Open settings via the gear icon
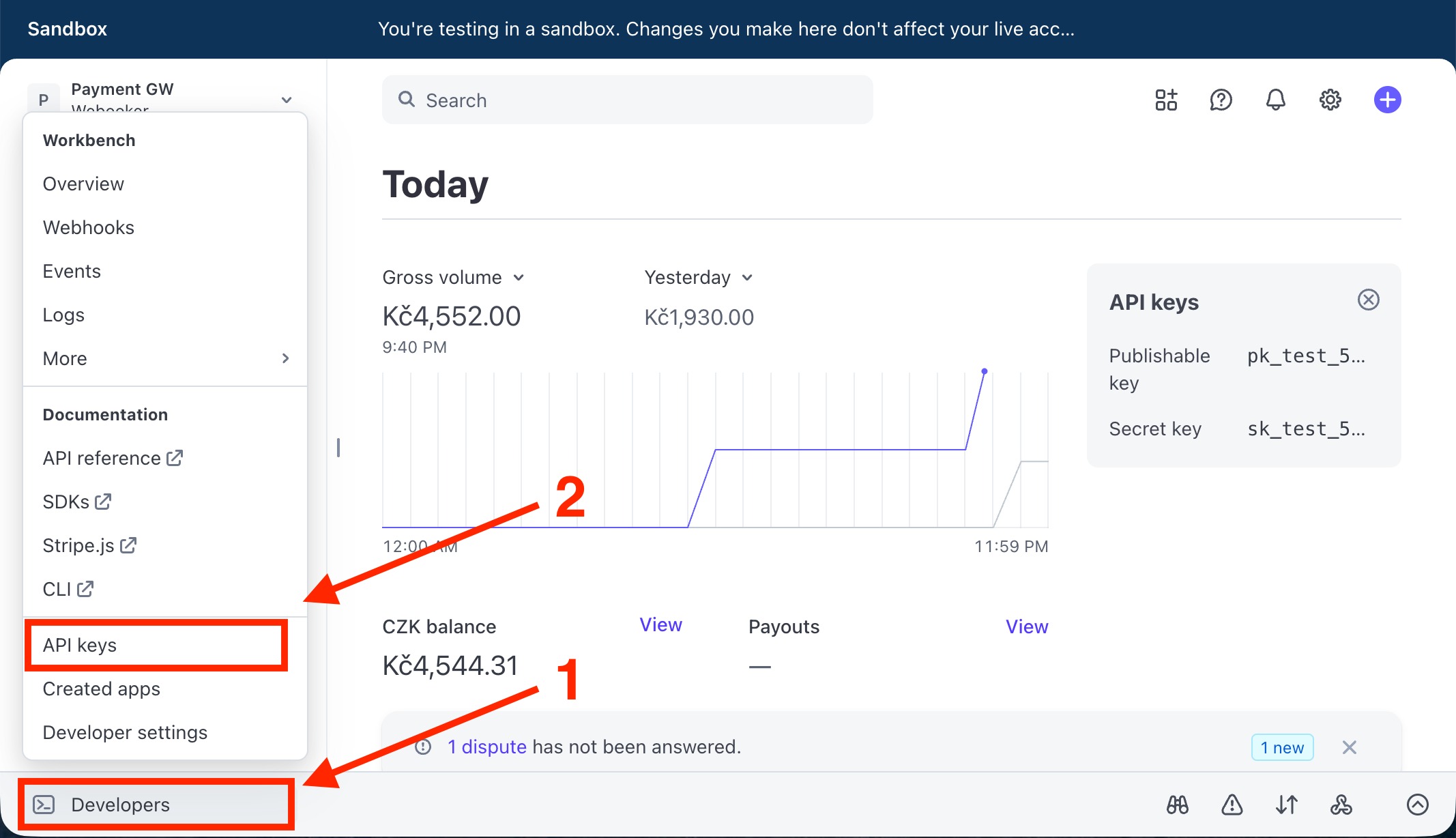1456x838 pixels. point(1330,100)
